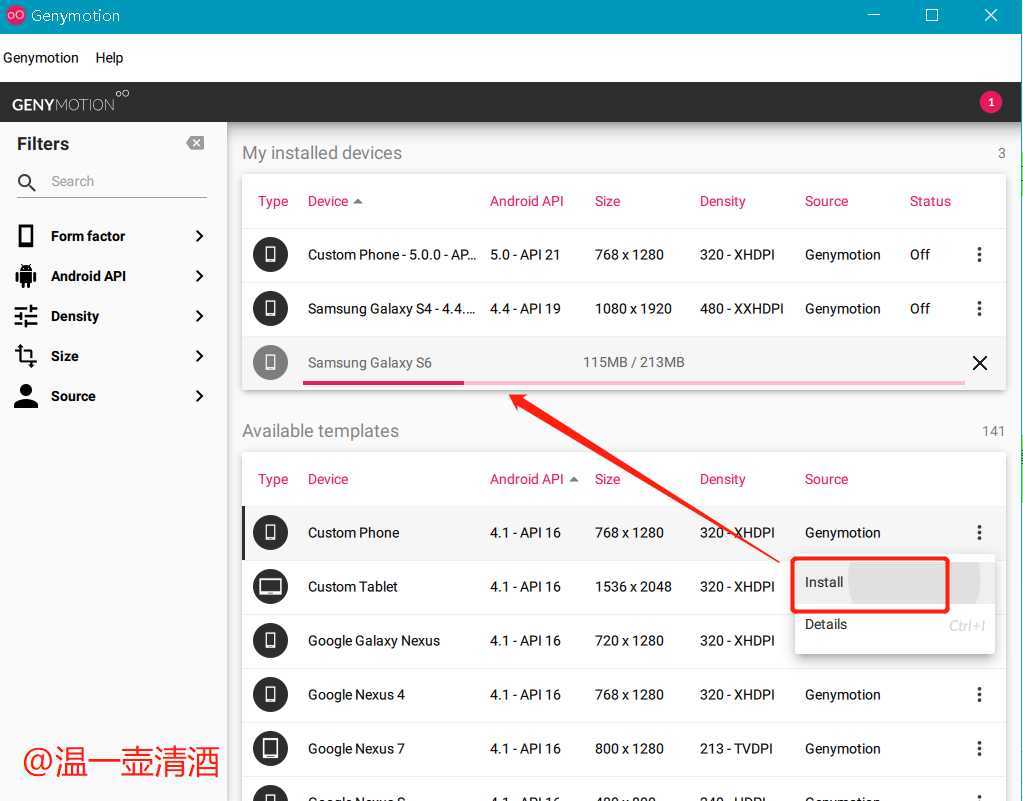Sort installed devices by Source column

tap(826, 202)
